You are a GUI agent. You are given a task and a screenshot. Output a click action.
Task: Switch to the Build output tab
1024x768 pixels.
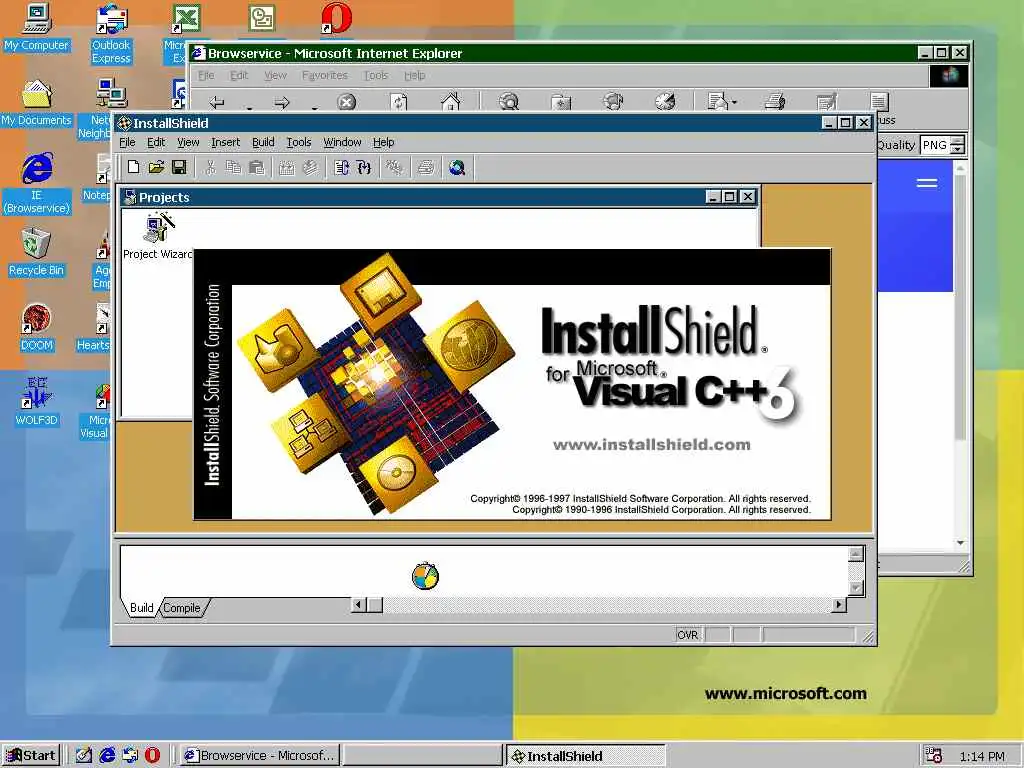pyautogui.click(x=142, y=608)
